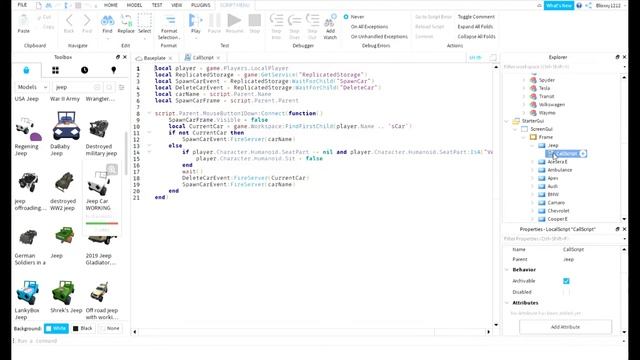The image size is (640, 360).
Task: Open the FILE menu
Action: (22, 5)
